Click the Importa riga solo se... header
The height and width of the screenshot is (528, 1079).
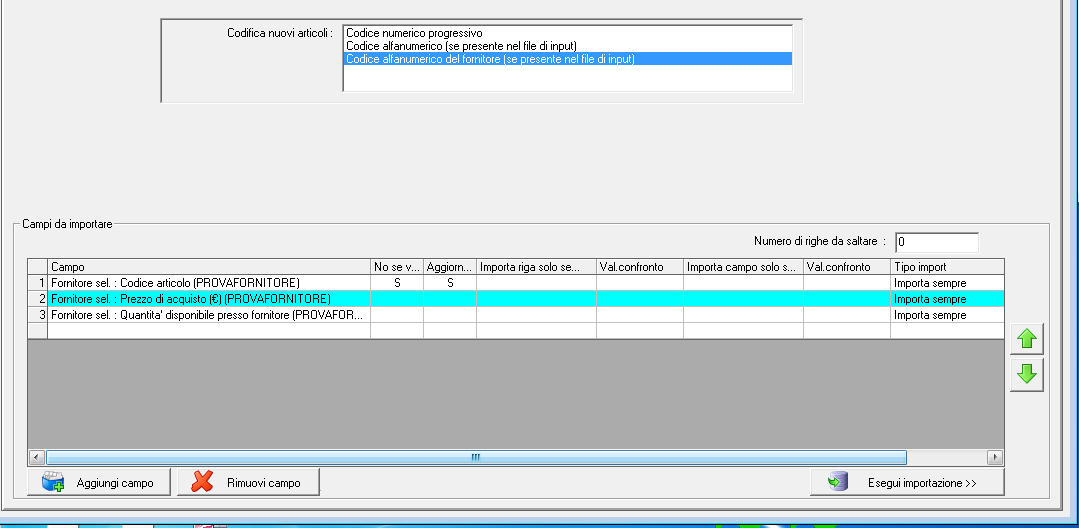click(x=537, y=266)
